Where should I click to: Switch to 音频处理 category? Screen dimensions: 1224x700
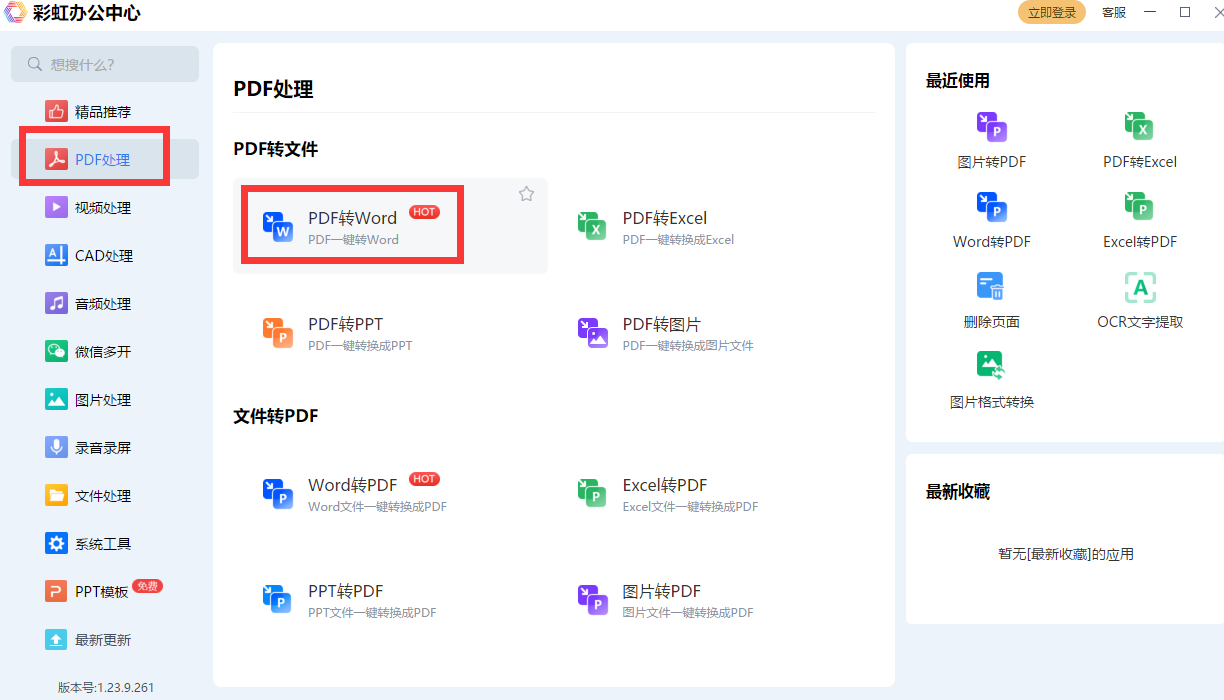click(x=105, y=303)
